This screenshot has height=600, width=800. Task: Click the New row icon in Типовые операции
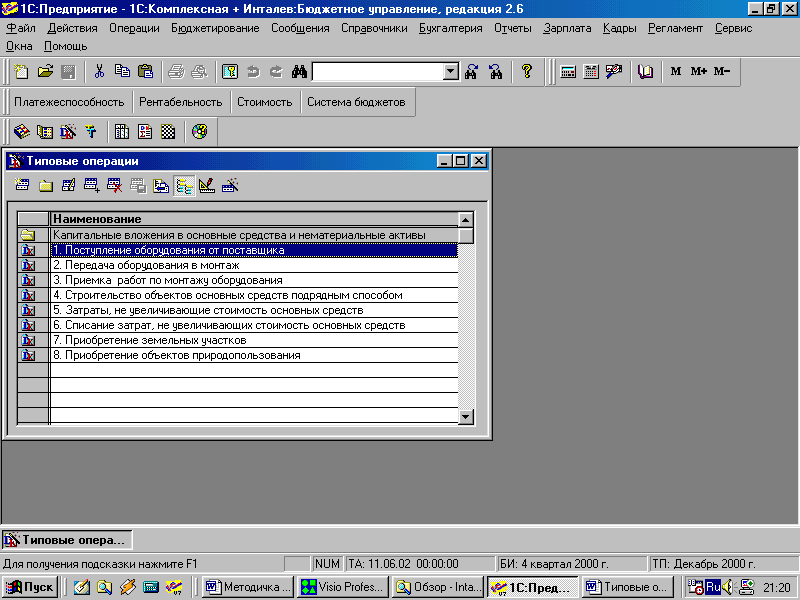[22, 186]
